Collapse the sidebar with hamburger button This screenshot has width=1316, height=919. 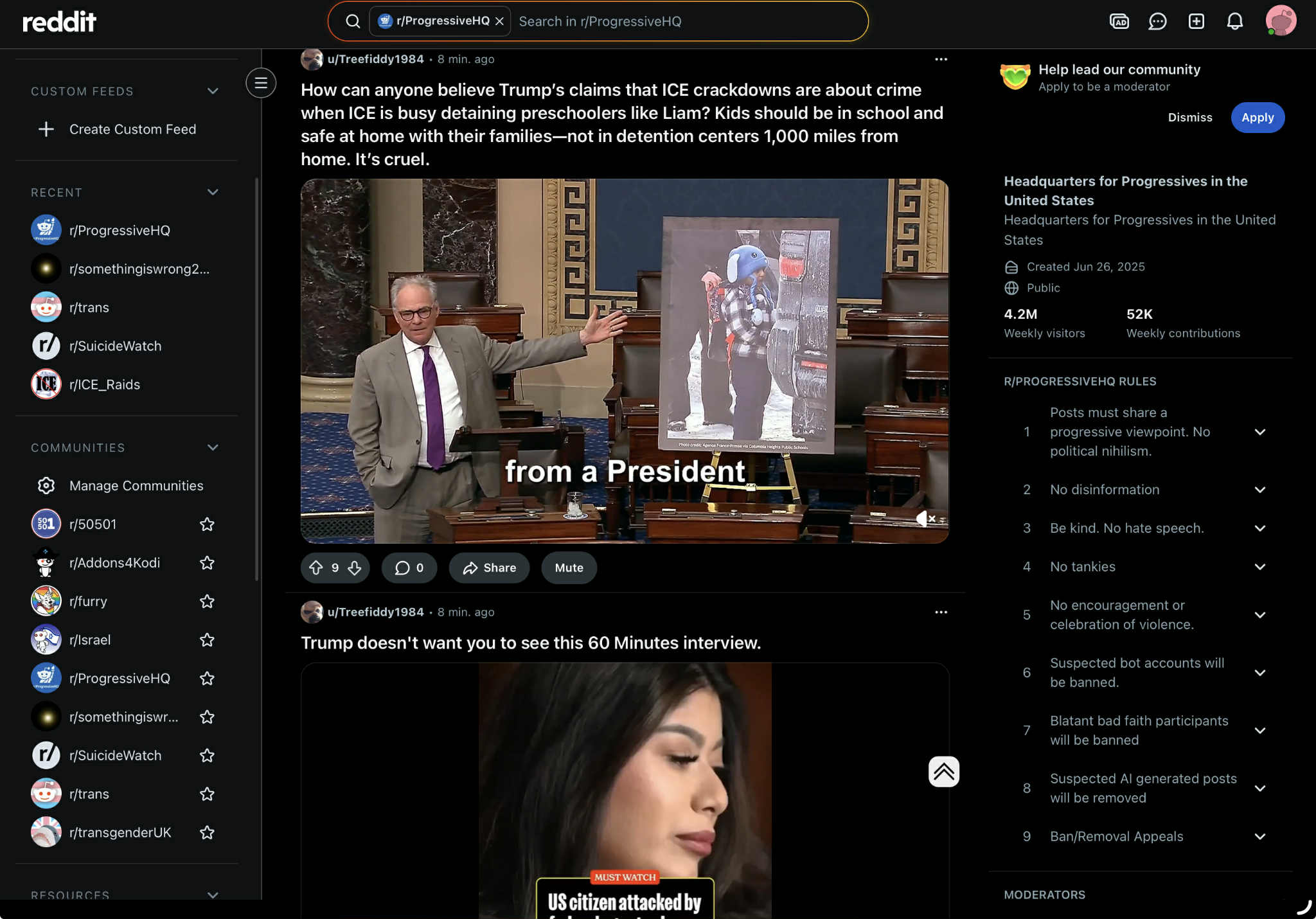pos(261,83)
